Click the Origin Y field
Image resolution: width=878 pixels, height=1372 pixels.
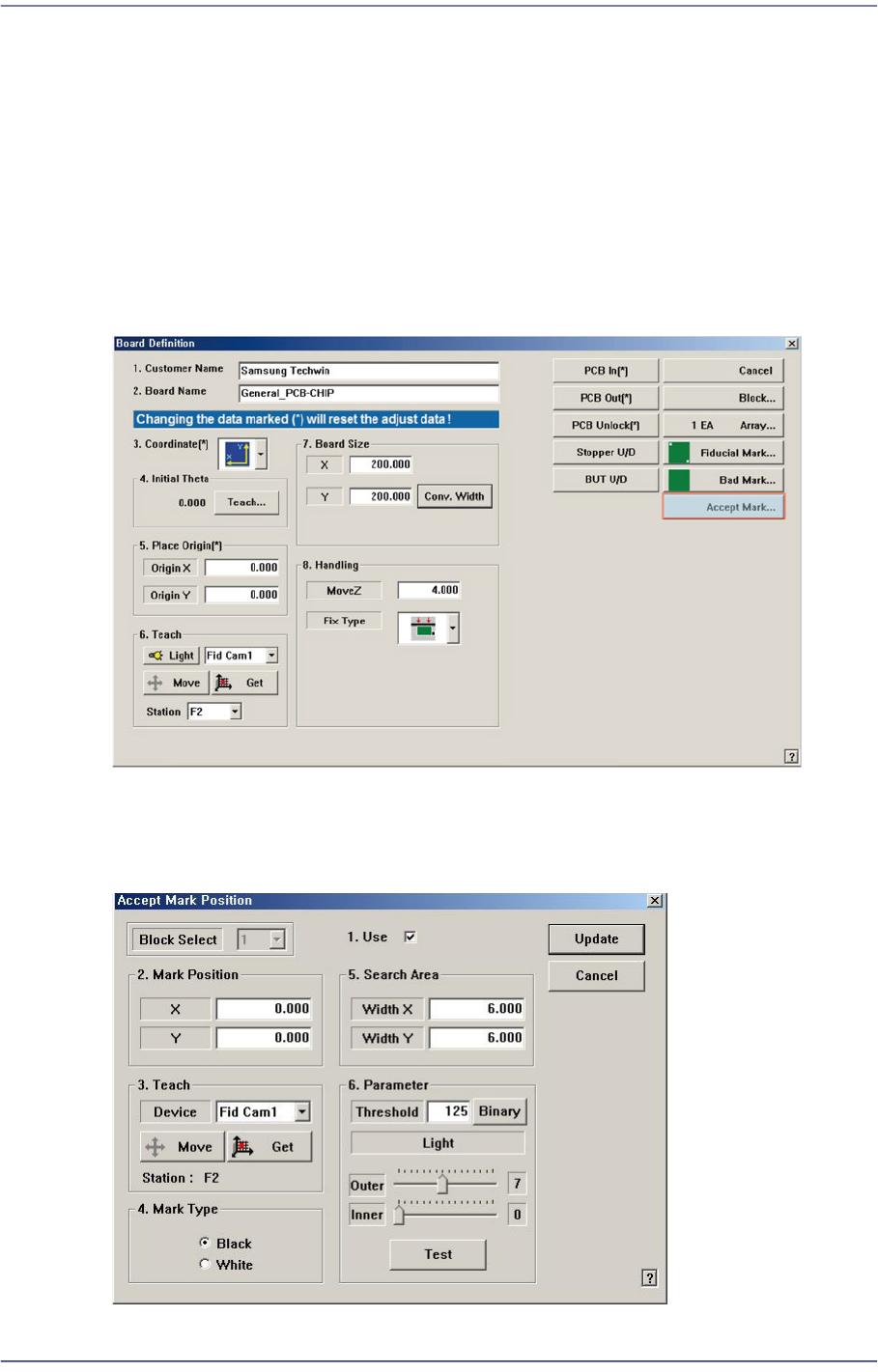pyautogui.click(x=242, y=595)
